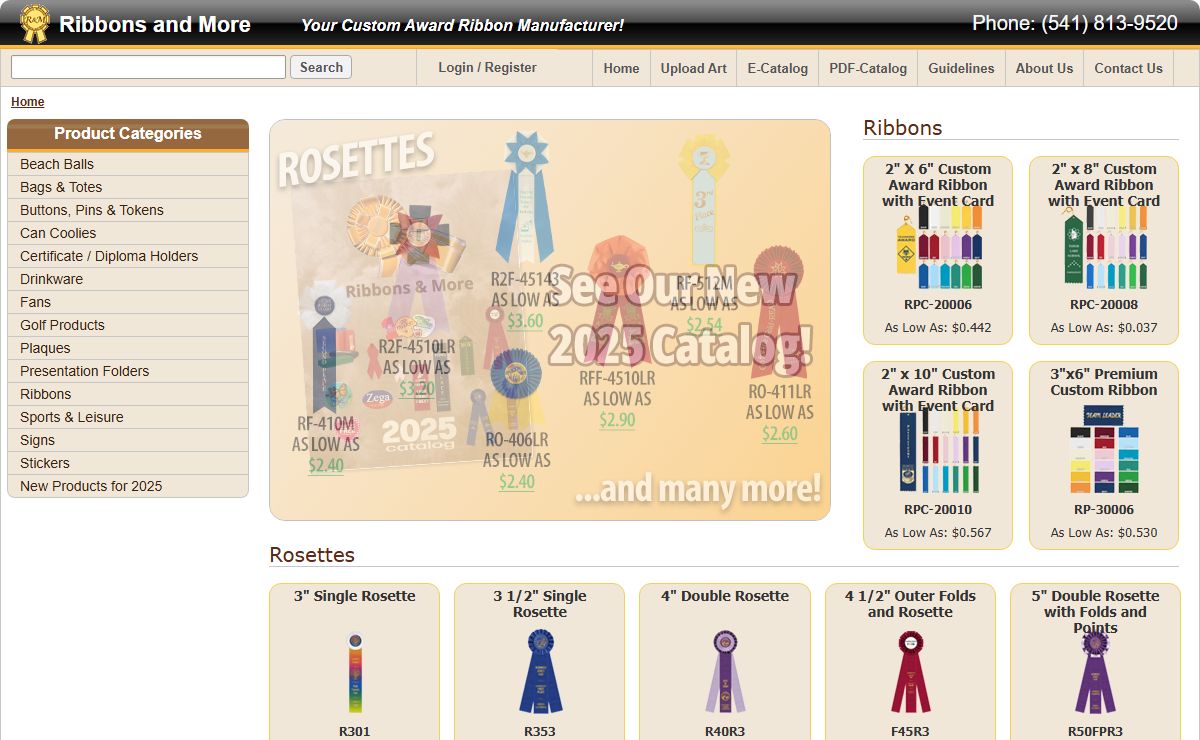
Task: Click the Product Categories sidebar header
Action: point(128,134)
